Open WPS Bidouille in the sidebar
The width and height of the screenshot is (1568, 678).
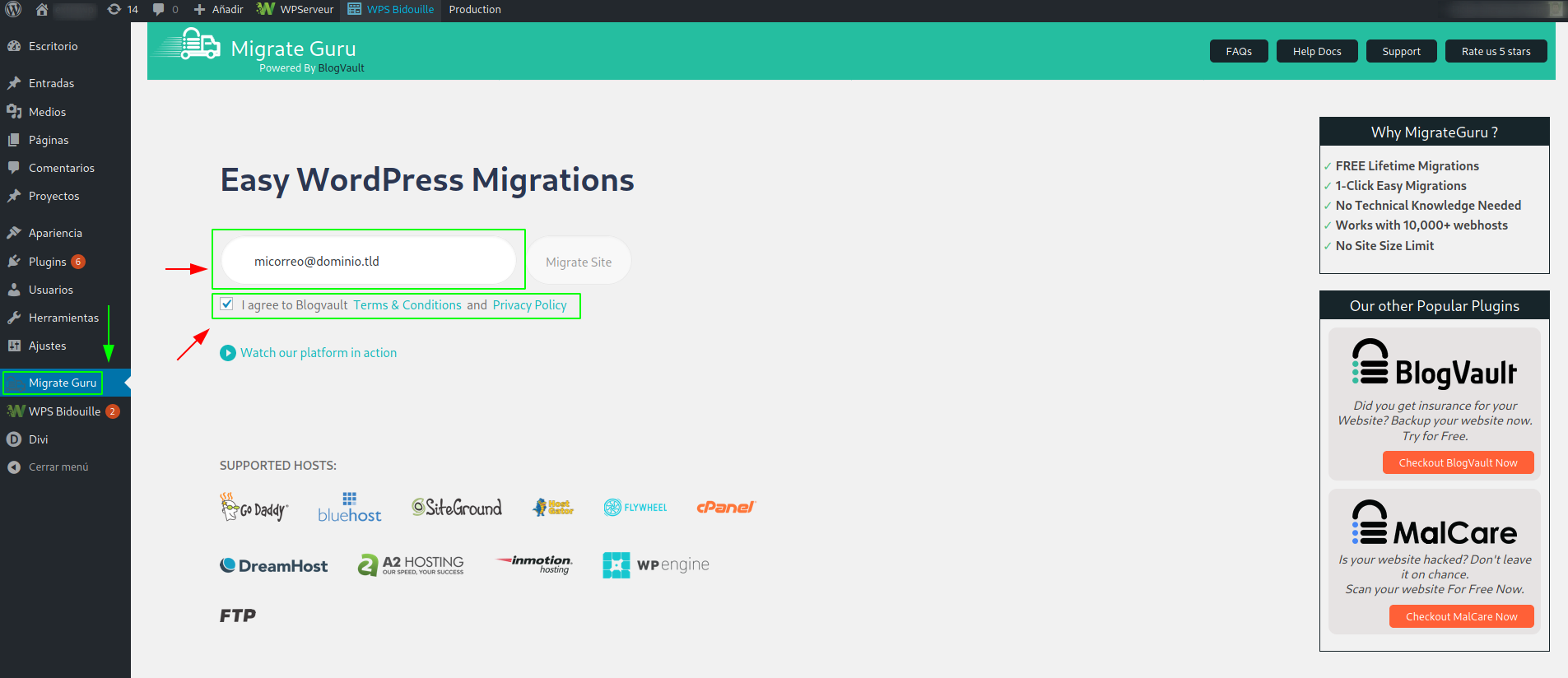point(65,411)
